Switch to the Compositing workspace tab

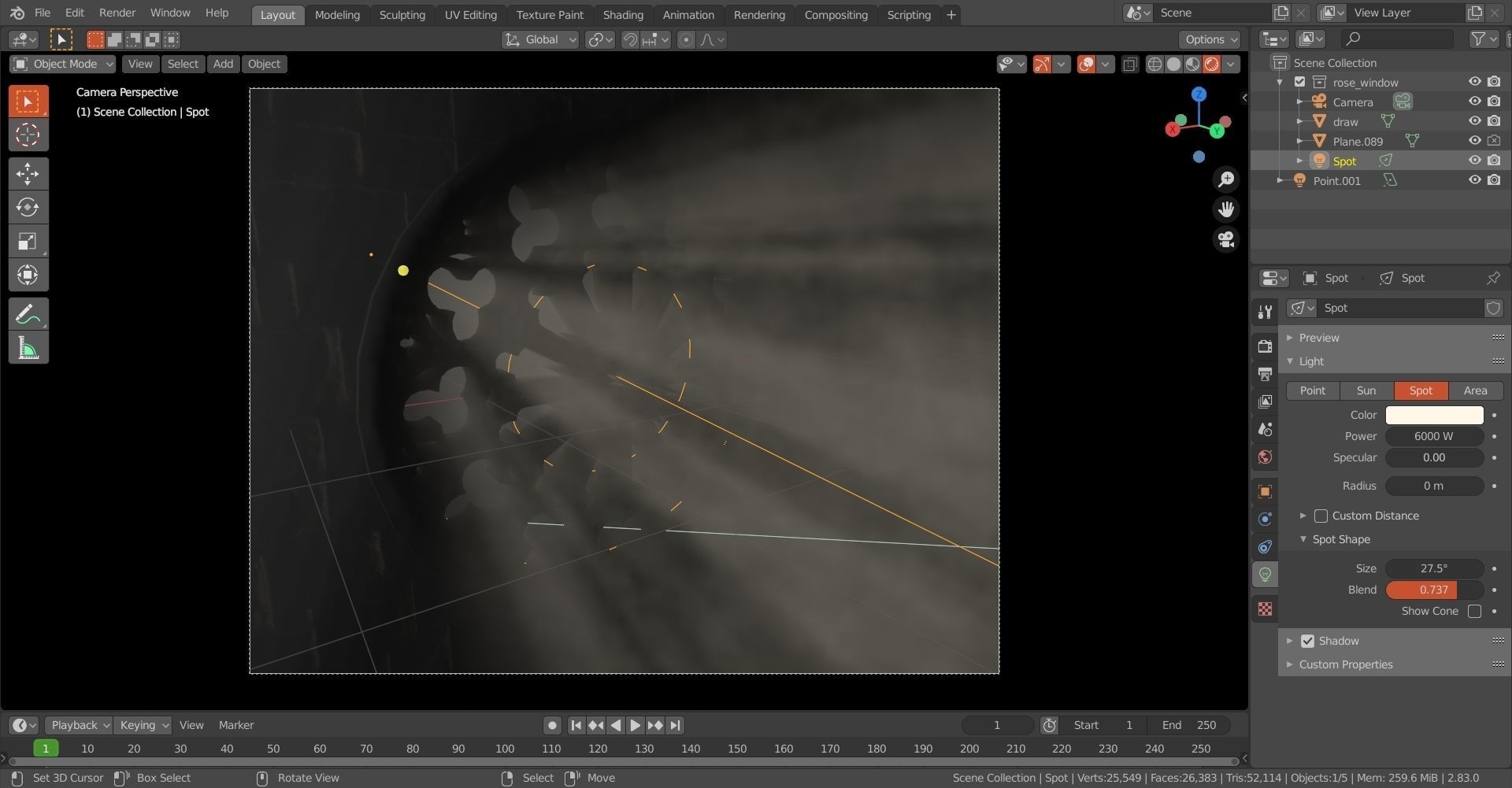[836, 14]
